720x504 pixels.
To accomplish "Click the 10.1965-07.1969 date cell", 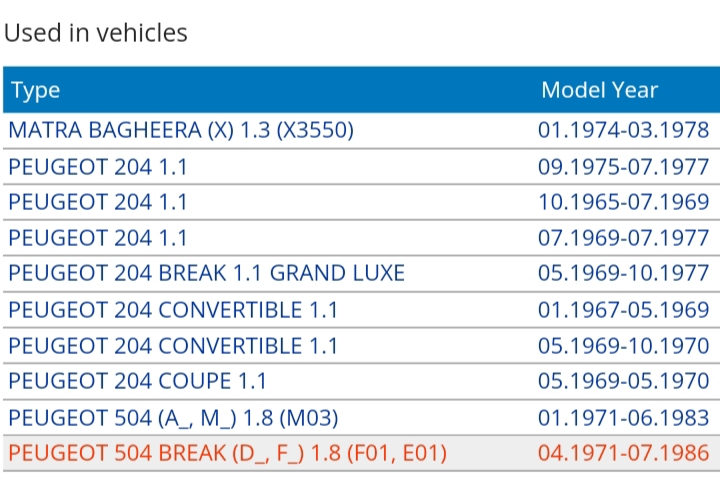I will 623,202.
